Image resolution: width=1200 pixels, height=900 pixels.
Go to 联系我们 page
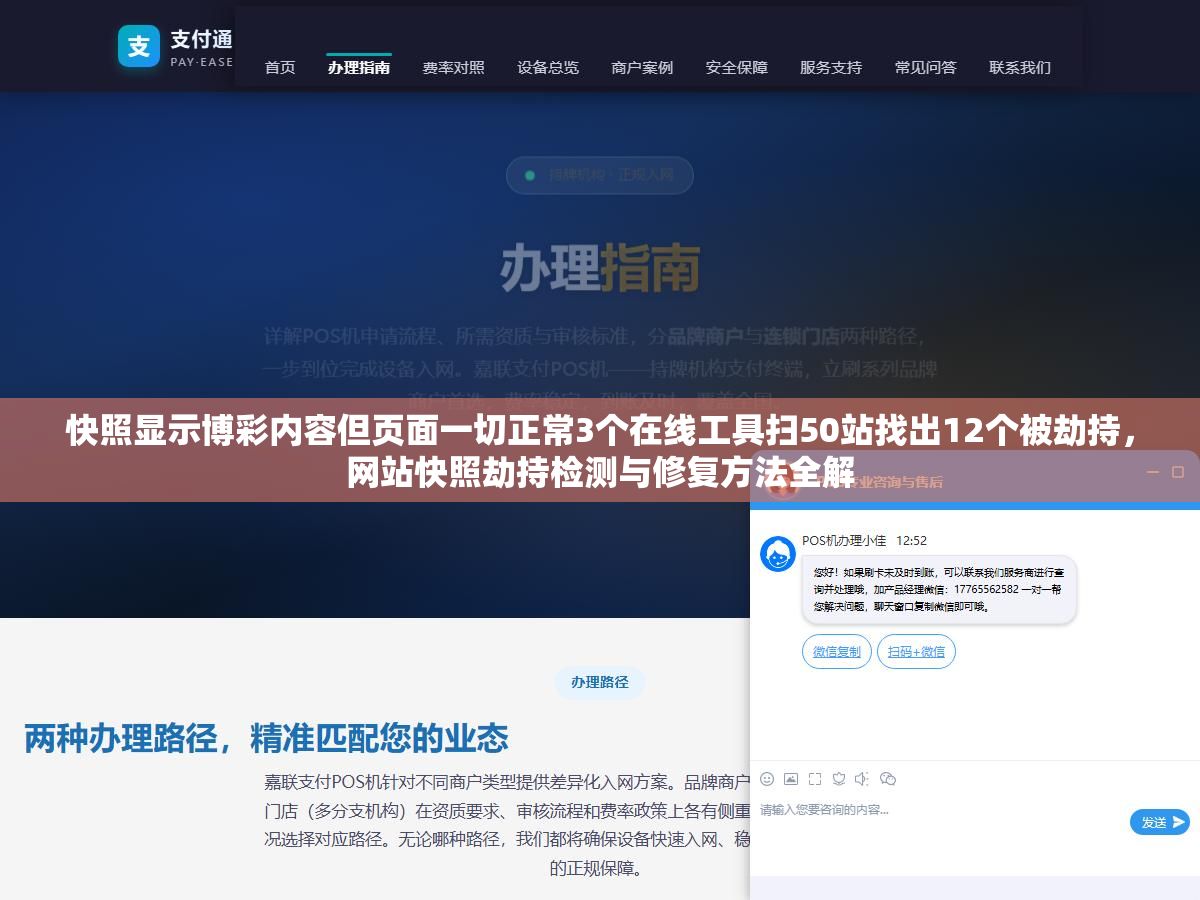click(1020, 67)
